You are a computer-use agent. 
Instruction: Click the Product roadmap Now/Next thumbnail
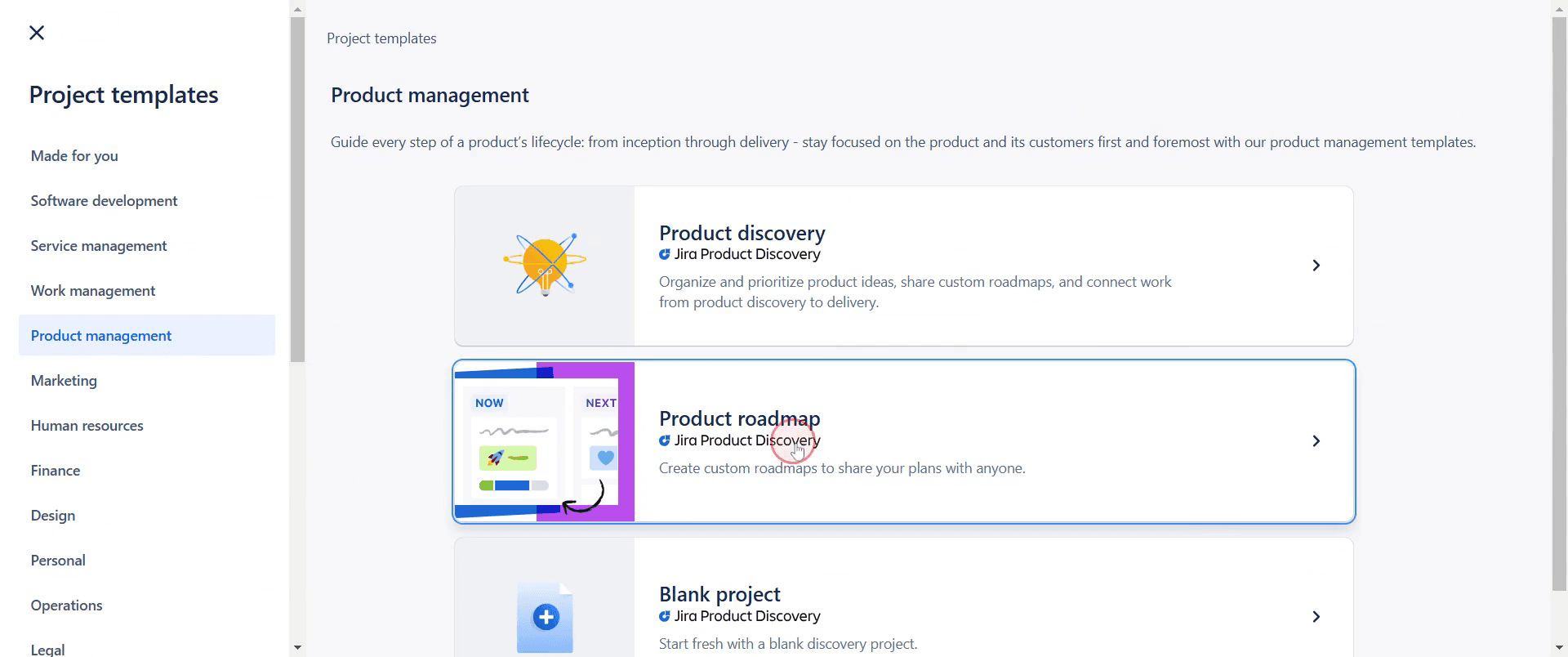pyautogui.click(x=545, y=441)
